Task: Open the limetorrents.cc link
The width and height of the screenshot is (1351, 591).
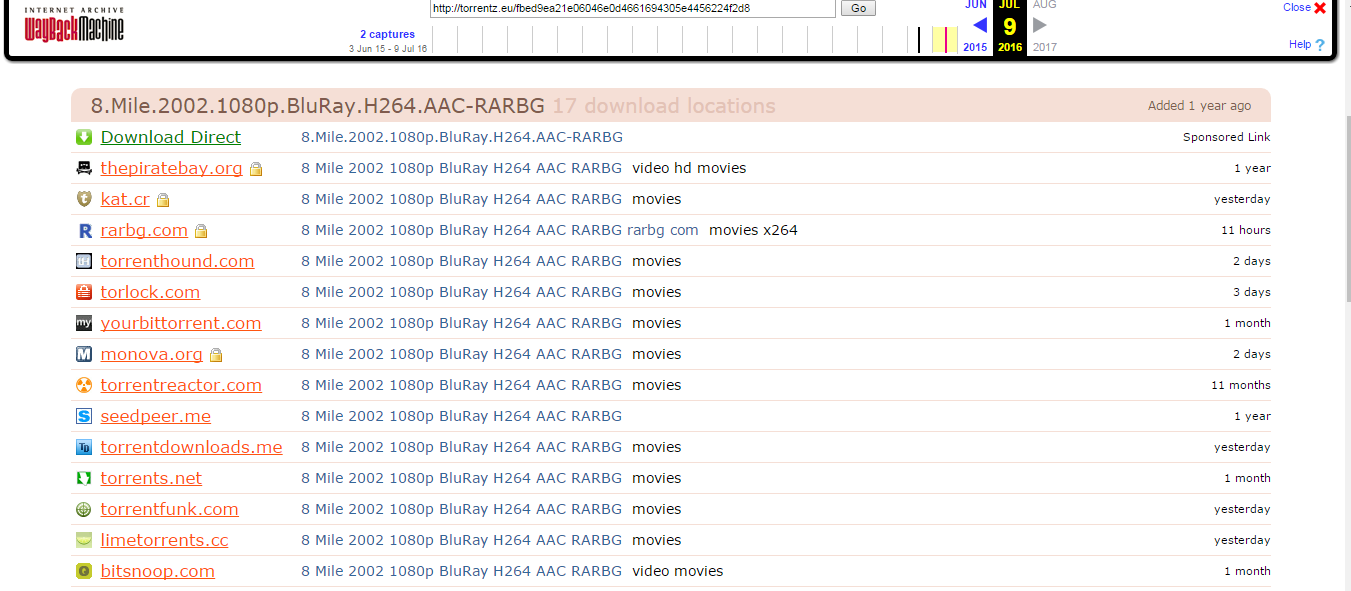Action: point(165,540)
